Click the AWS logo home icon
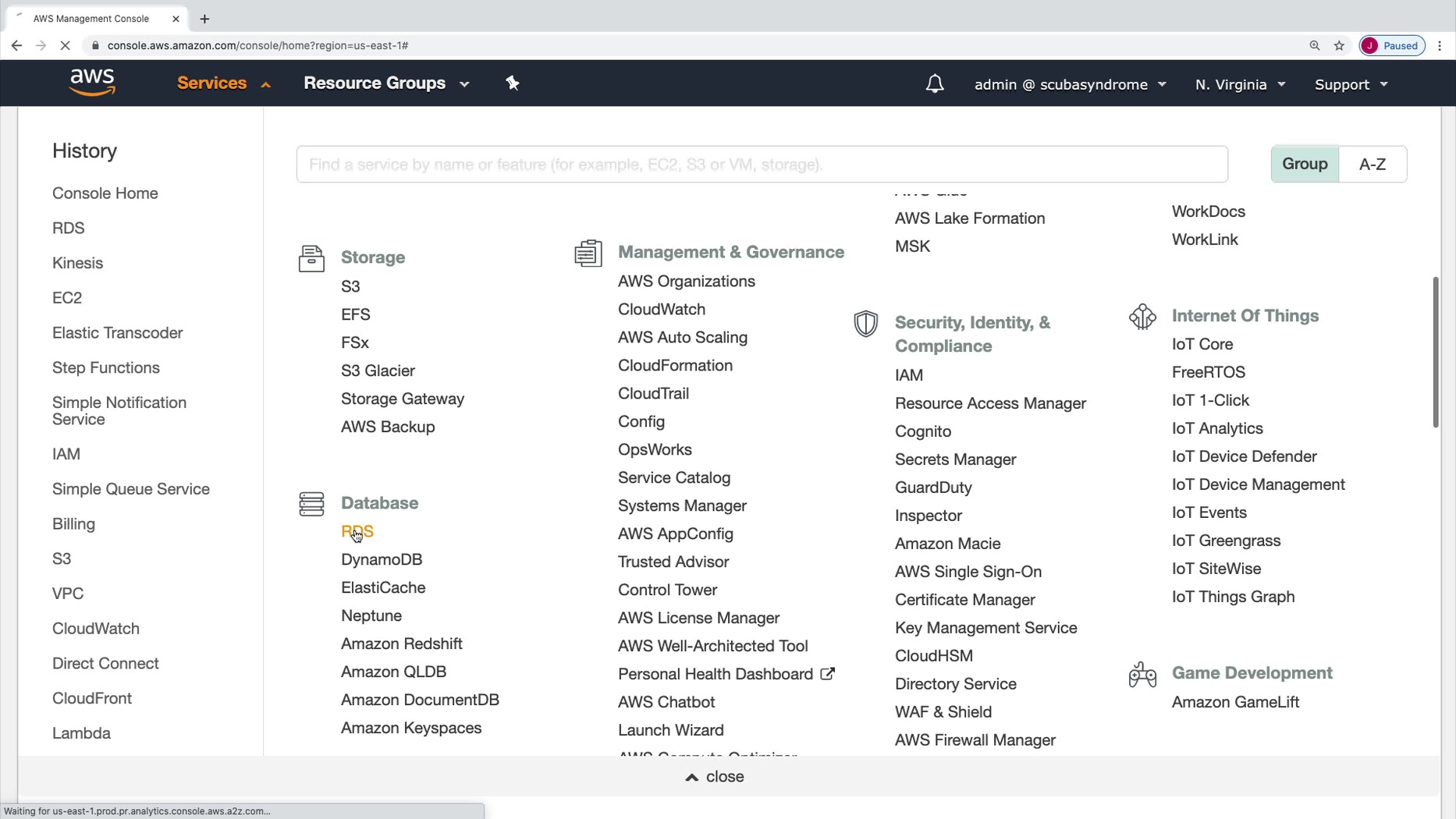The image size is (1456, 819). pos(92,83)
